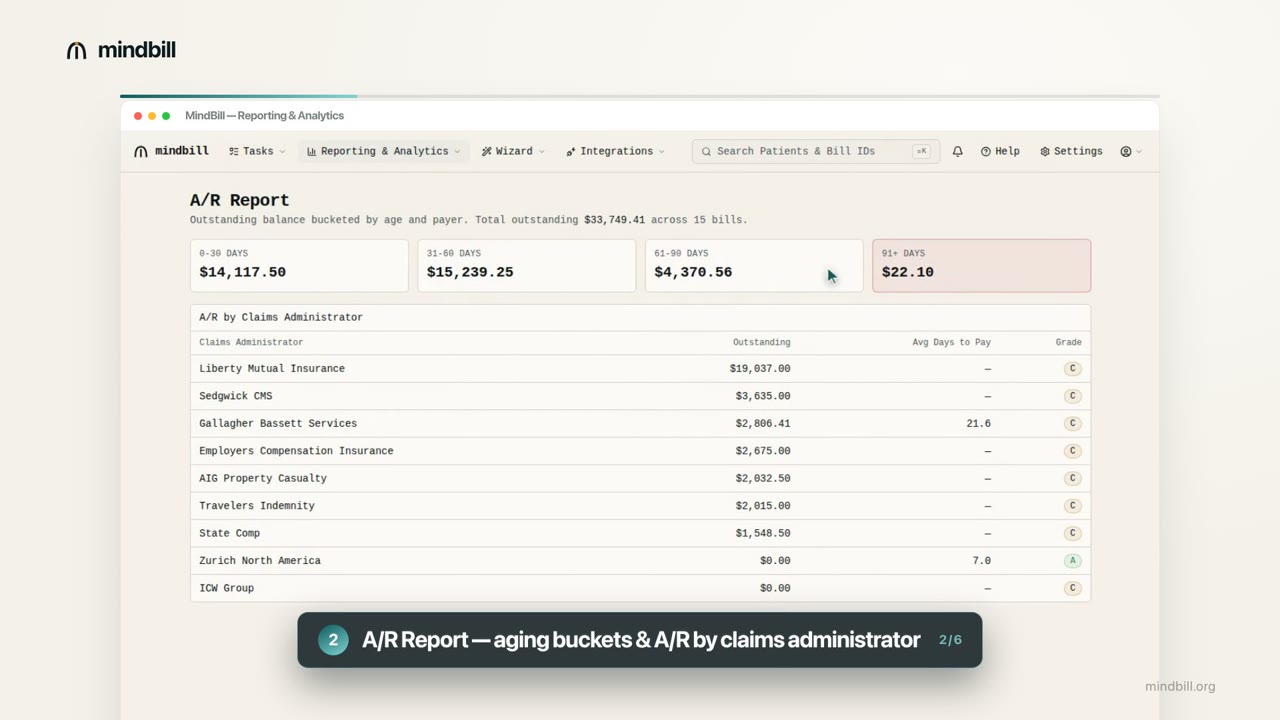Click the Settings gear icon
This screenshot has height=720, width=1280.
coord(1045,152)
